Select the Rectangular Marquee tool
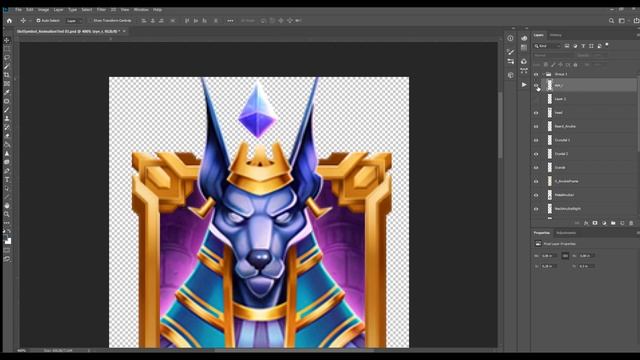Screen dimensions: 640x360 coord(7,49)
